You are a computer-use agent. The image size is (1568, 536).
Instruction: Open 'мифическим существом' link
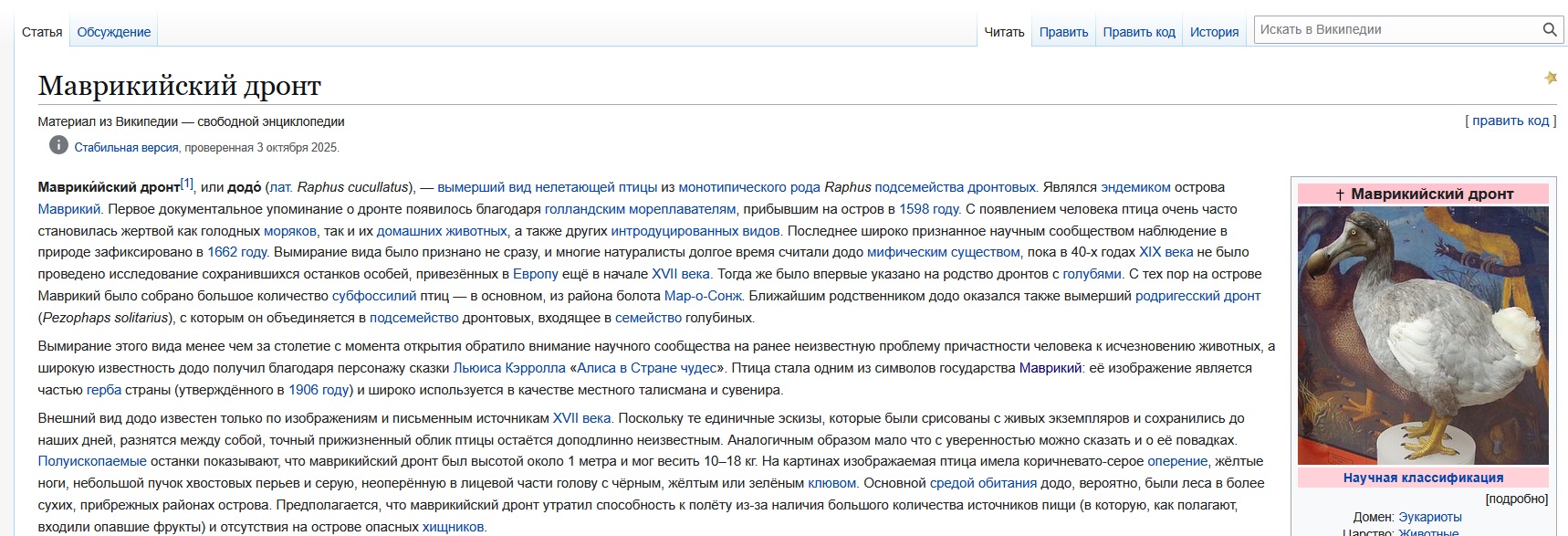944,252
